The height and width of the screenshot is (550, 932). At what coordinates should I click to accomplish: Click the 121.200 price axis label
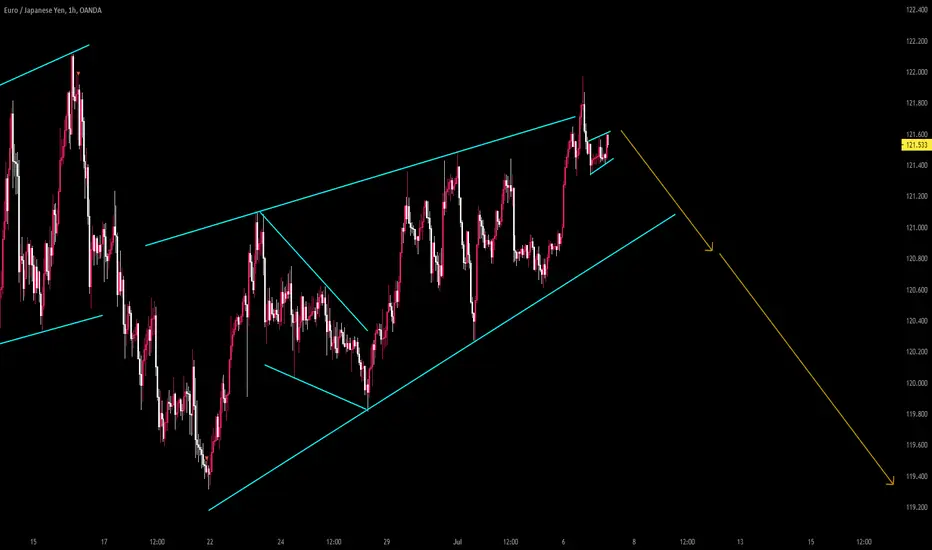click(x=916, y=196)
